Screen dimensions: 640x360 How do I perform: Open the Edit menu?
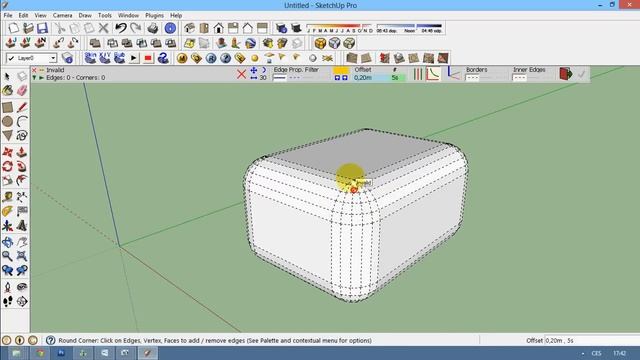pos(23,15)
